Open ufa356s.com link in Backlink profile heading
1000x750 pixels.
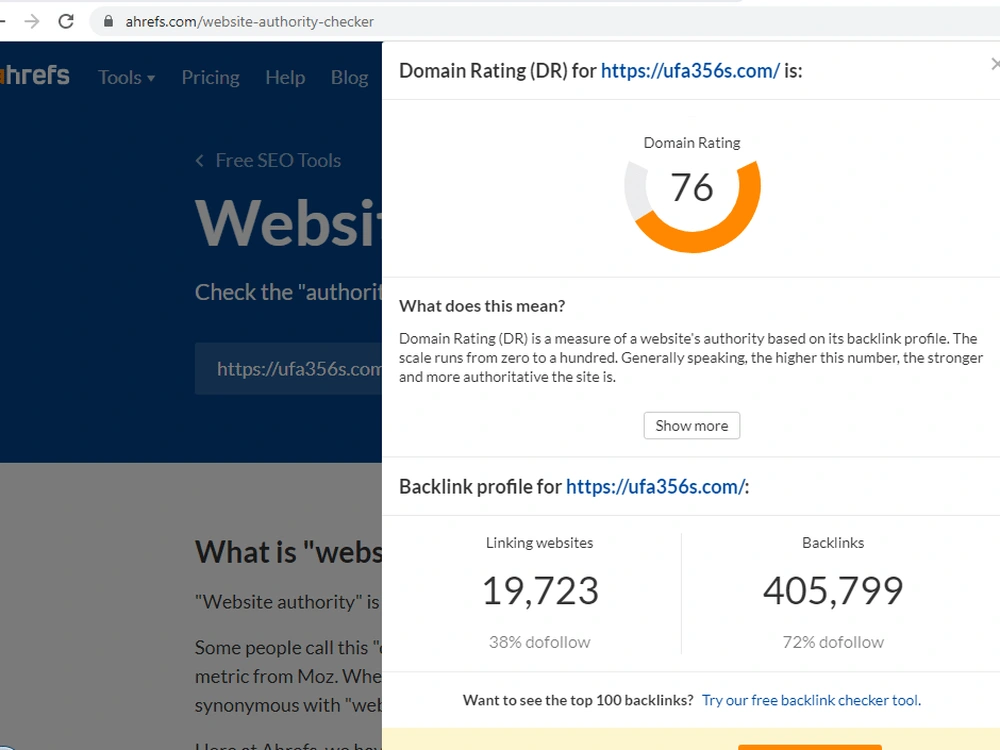click(655, 487)
